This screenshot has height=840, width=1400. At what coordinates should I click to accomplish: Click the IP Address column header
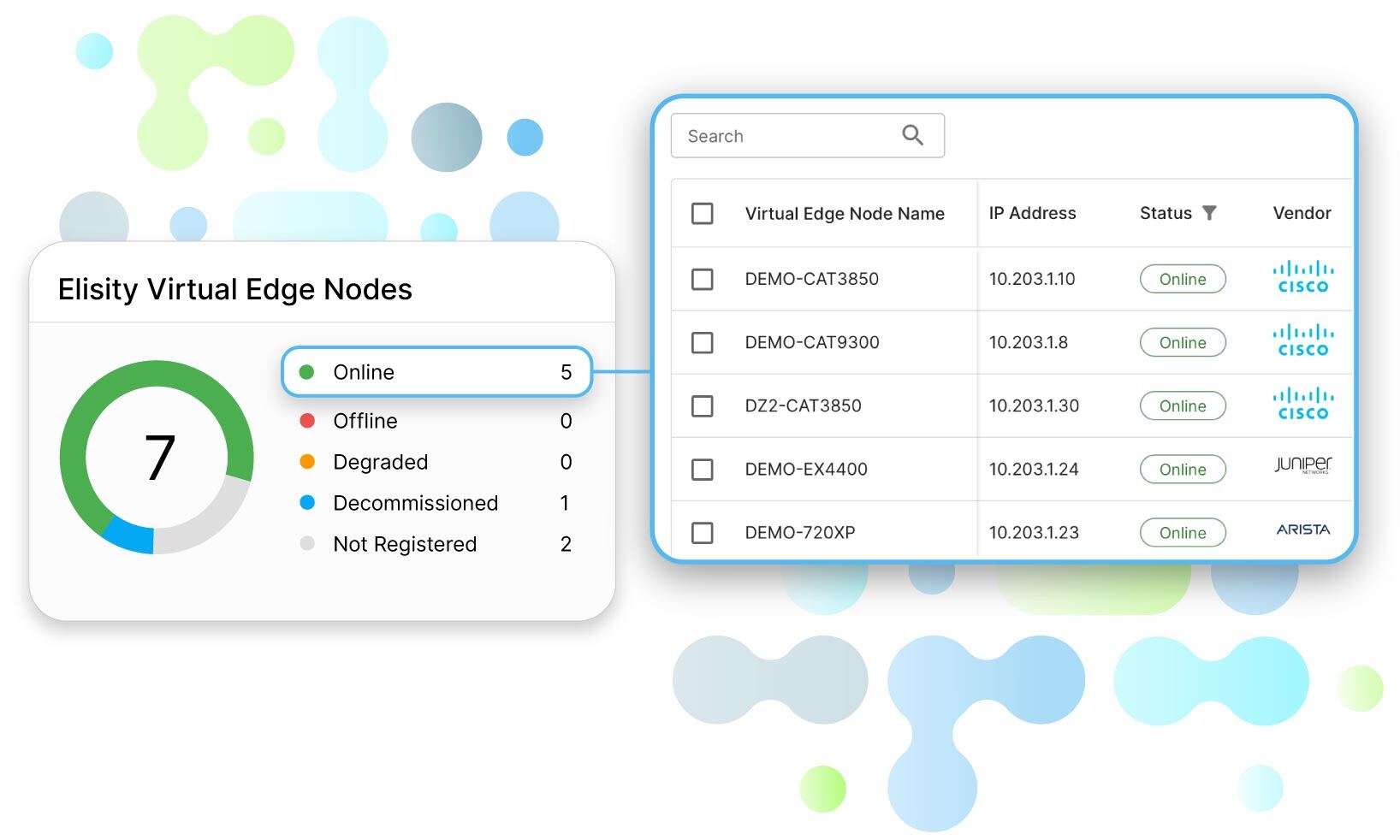(1032, 213)
